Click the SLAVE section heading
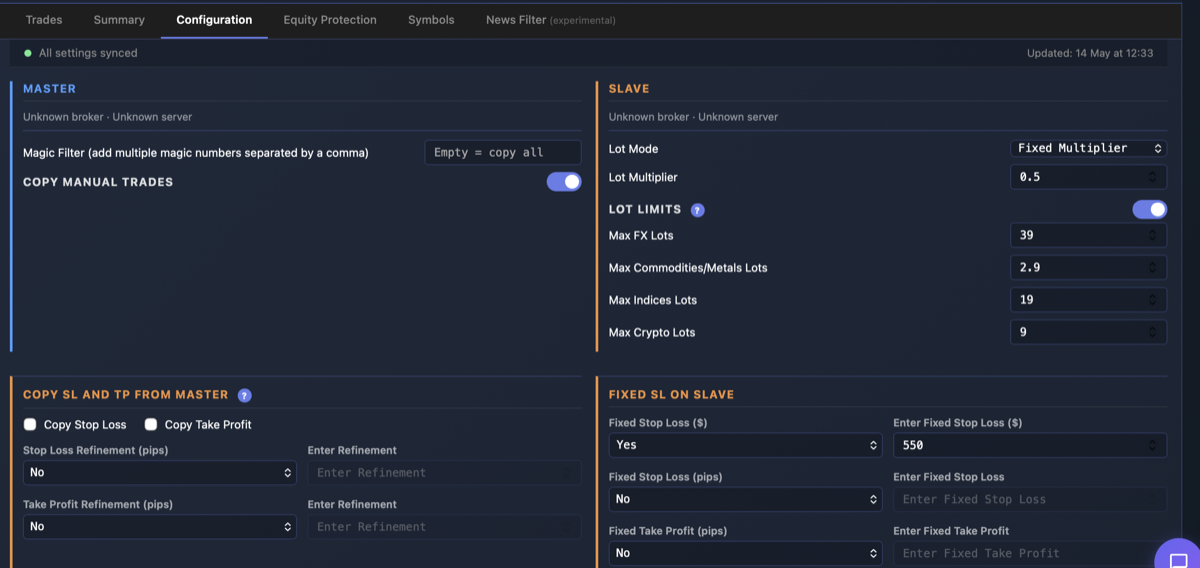The image size is (1200, 568). 629,89
